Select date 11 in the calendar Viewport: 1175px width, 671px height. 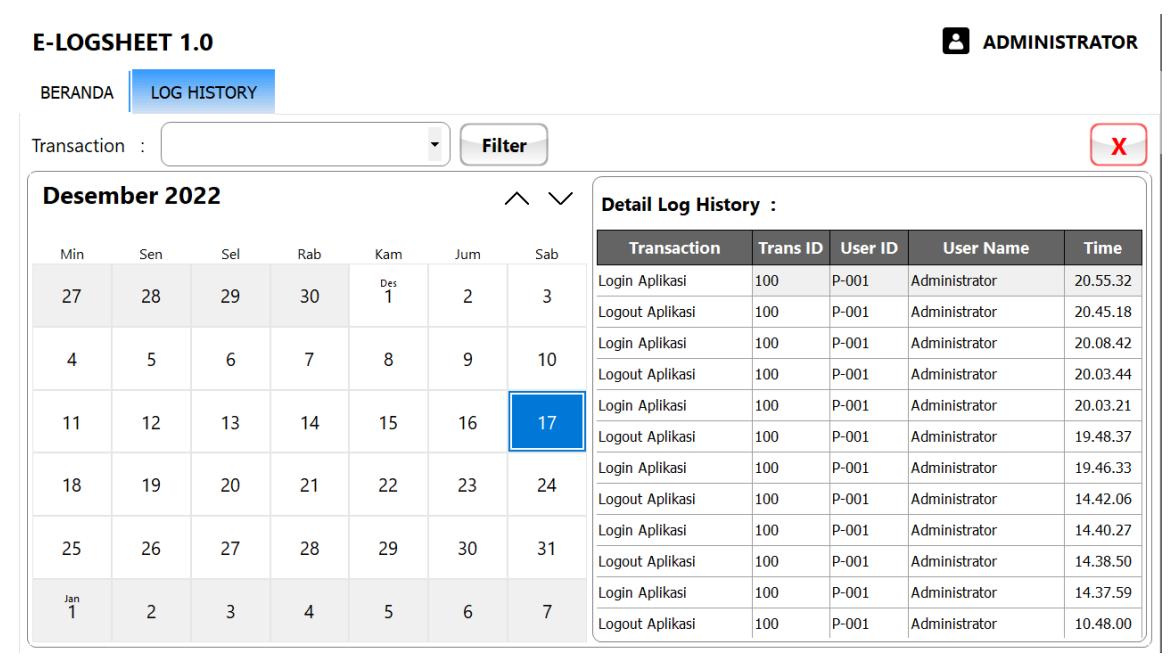click(x=71, y=422)
